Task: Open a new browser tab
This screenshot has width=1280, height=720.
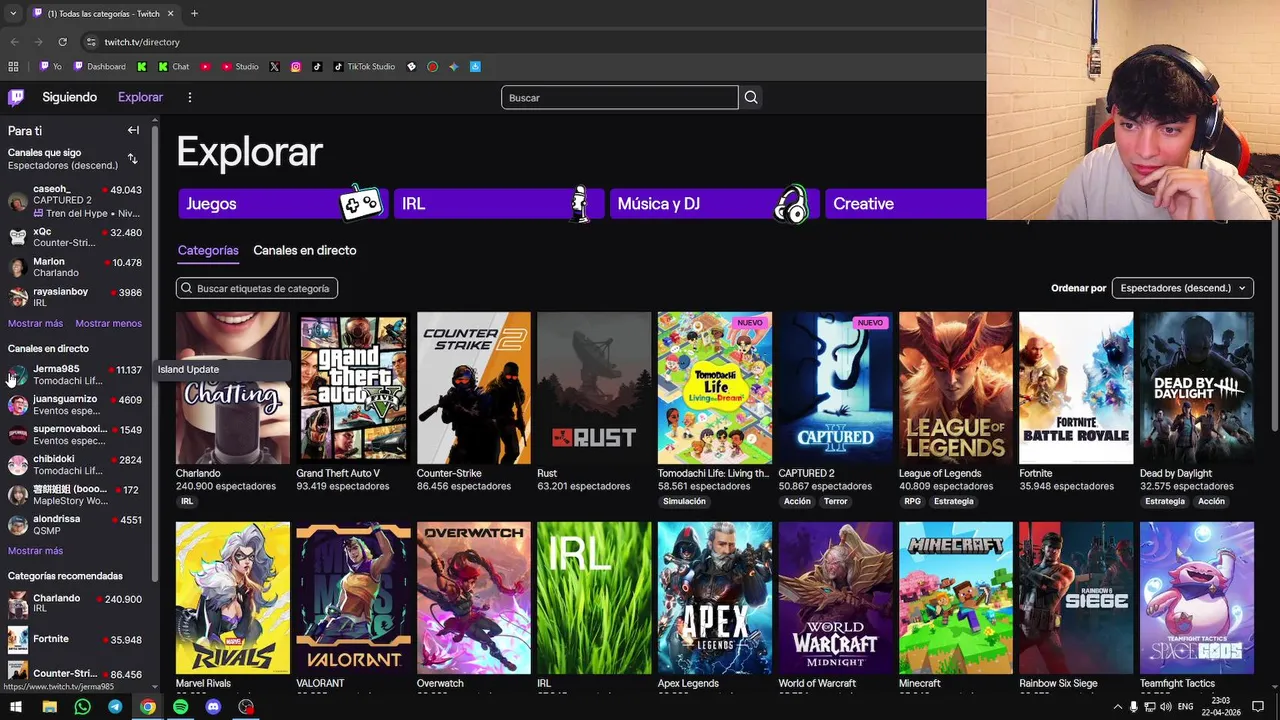Action: coord(194,13)
